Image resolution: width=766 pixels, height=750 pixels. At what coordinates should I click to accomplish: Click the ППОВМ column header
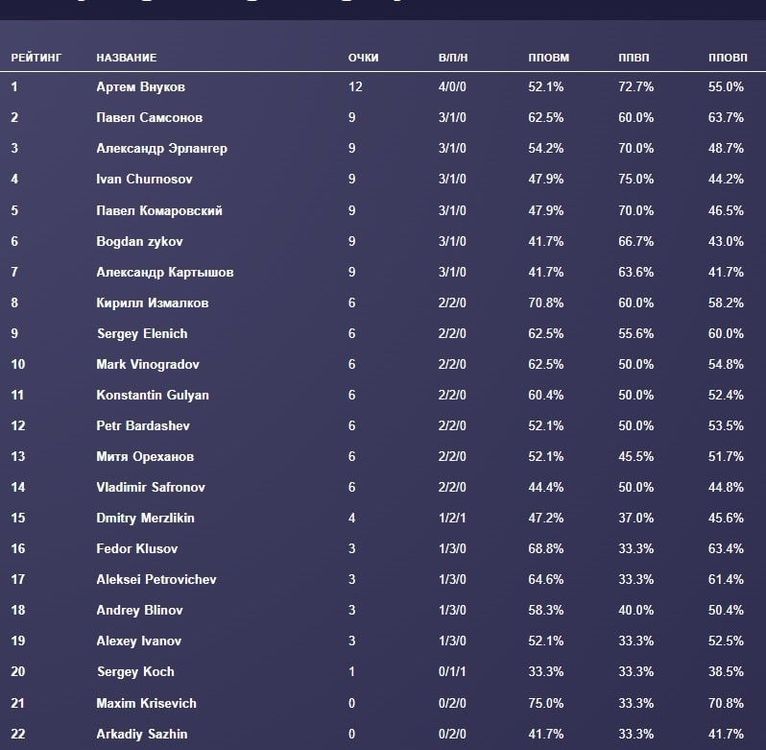(548, 58)
